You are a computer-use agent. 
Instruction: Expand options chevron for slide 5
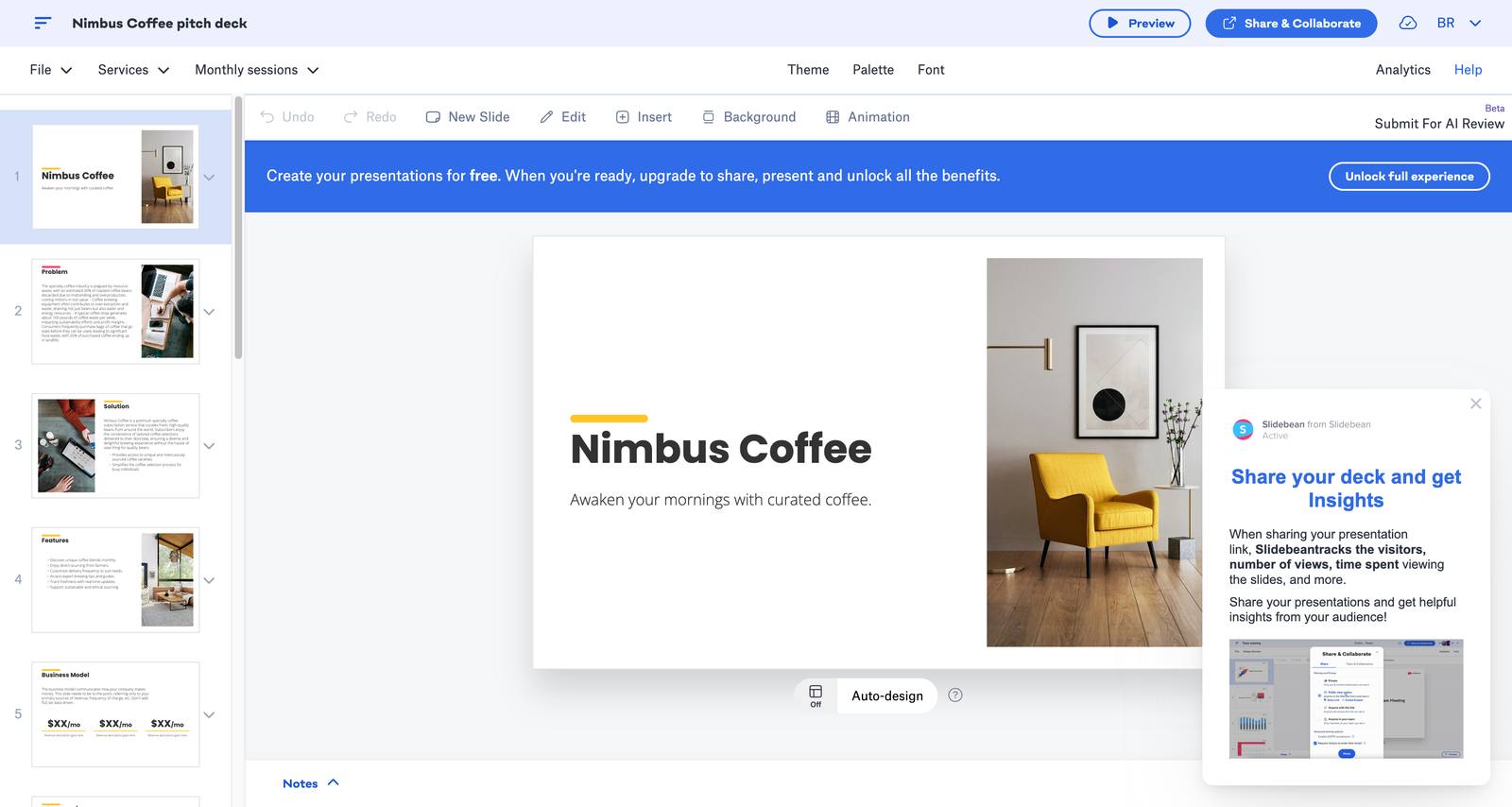coord(210,714)
